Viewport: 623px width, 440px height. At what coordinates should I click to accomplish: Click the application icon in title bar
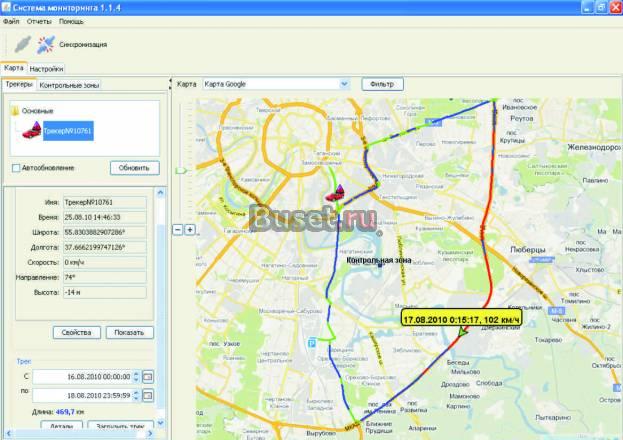click(6, 7)
